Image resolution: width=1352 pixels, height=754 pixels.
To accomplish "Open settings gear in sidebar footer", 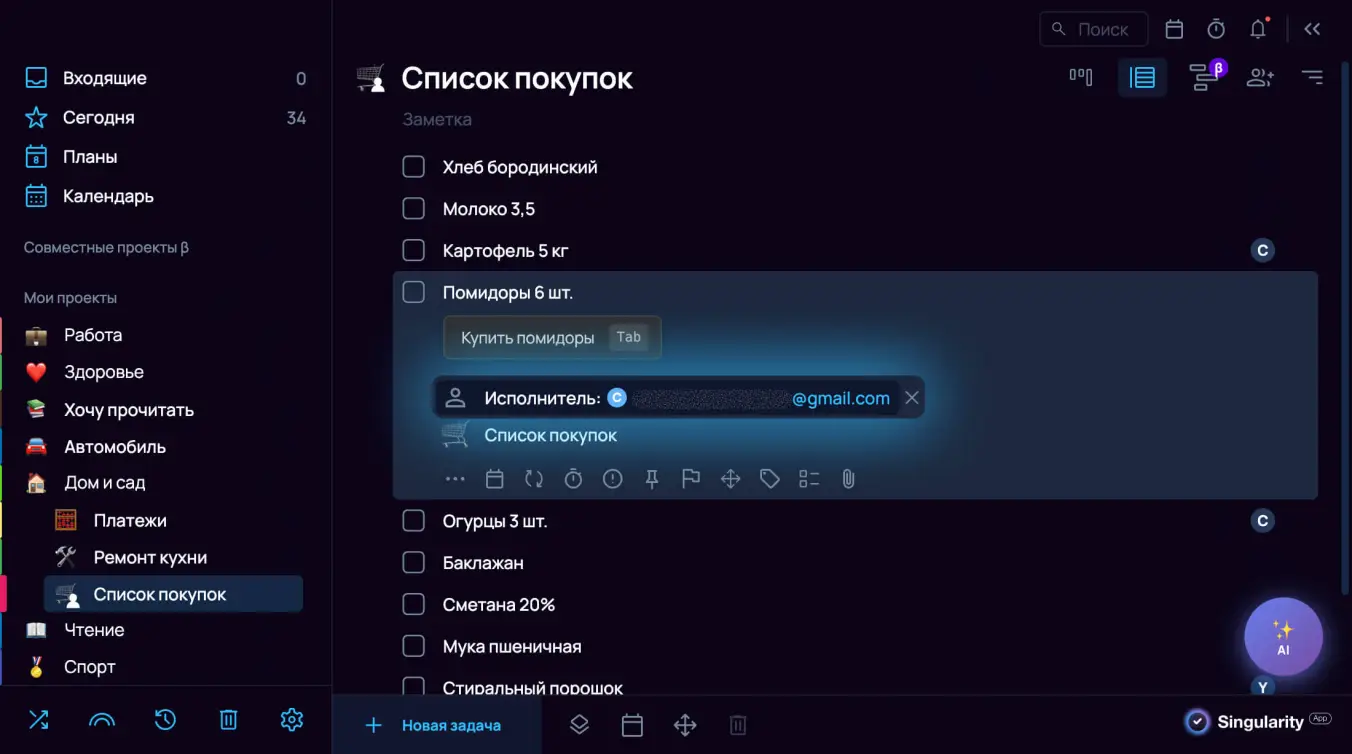I will tap(292, 719).
